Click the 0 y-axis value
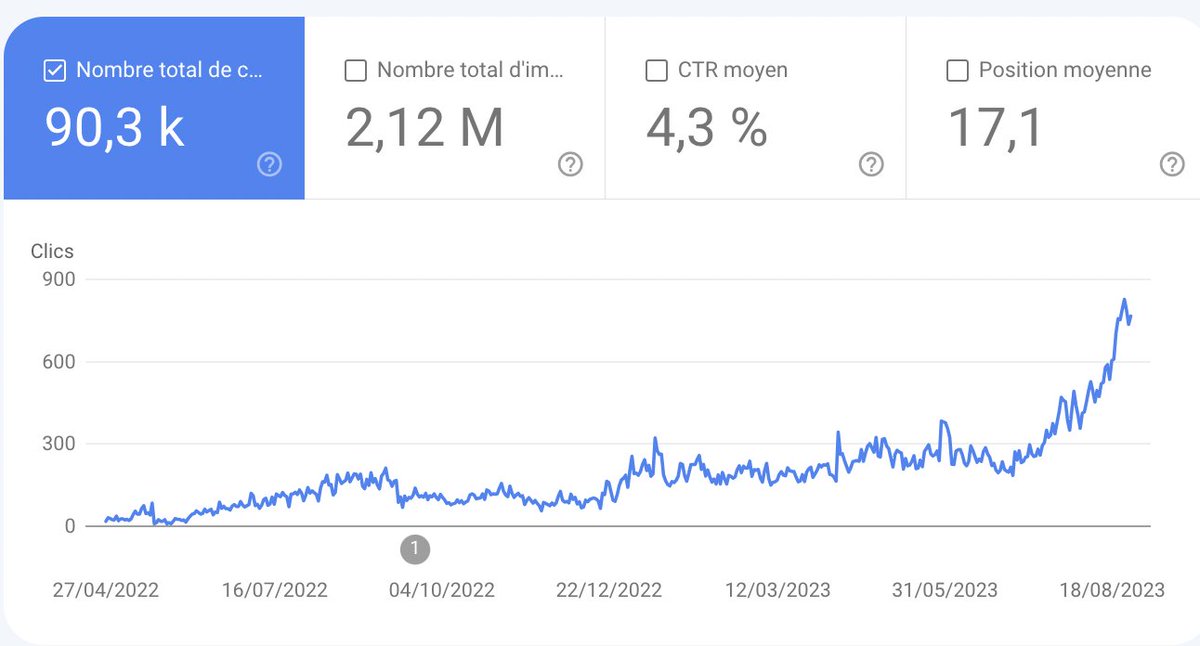Viewport: 1200px width, 646px height. pyautogui.click(x=70, y=526)
